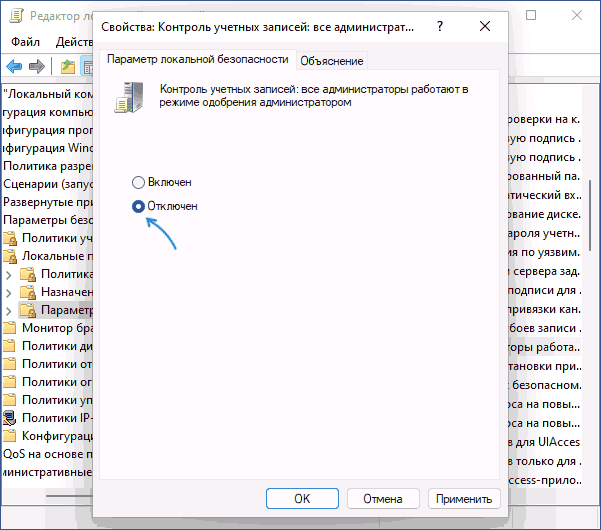Click the editor window's vertical scrollbar thumb

[x=590, y=216]
